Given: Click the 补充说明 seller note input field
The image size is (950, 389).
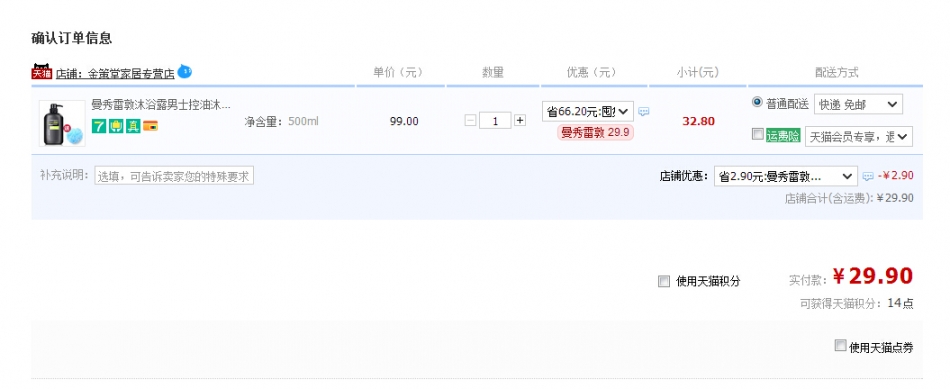Looking at the screenshot, I should click(x=174, y=176).
